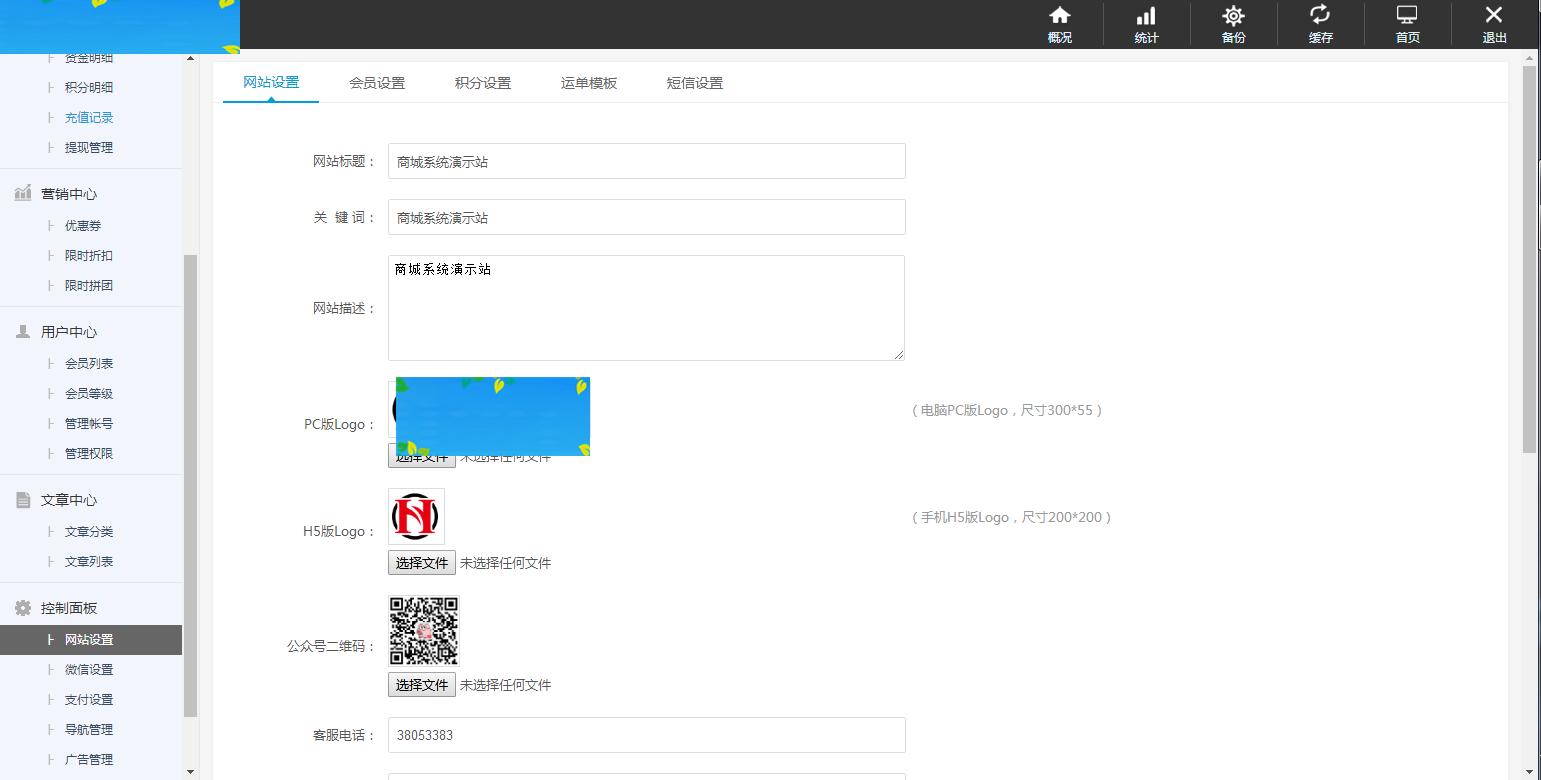The height and width of the screenshot is (780, 1541).
Task: Log out with the 退出 X icon
Action: point(1494,24)
